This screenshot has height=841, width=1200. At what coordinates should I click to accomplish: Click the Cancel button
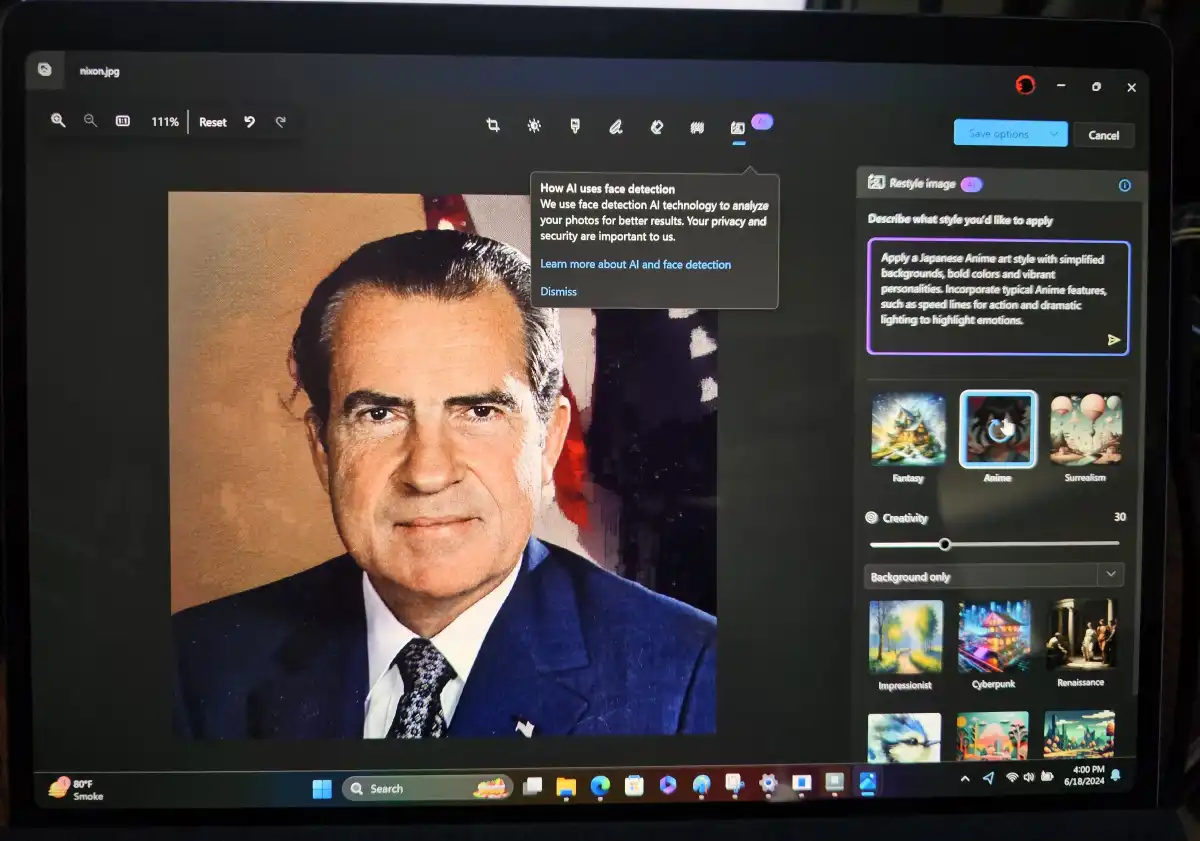[1103, 135]
